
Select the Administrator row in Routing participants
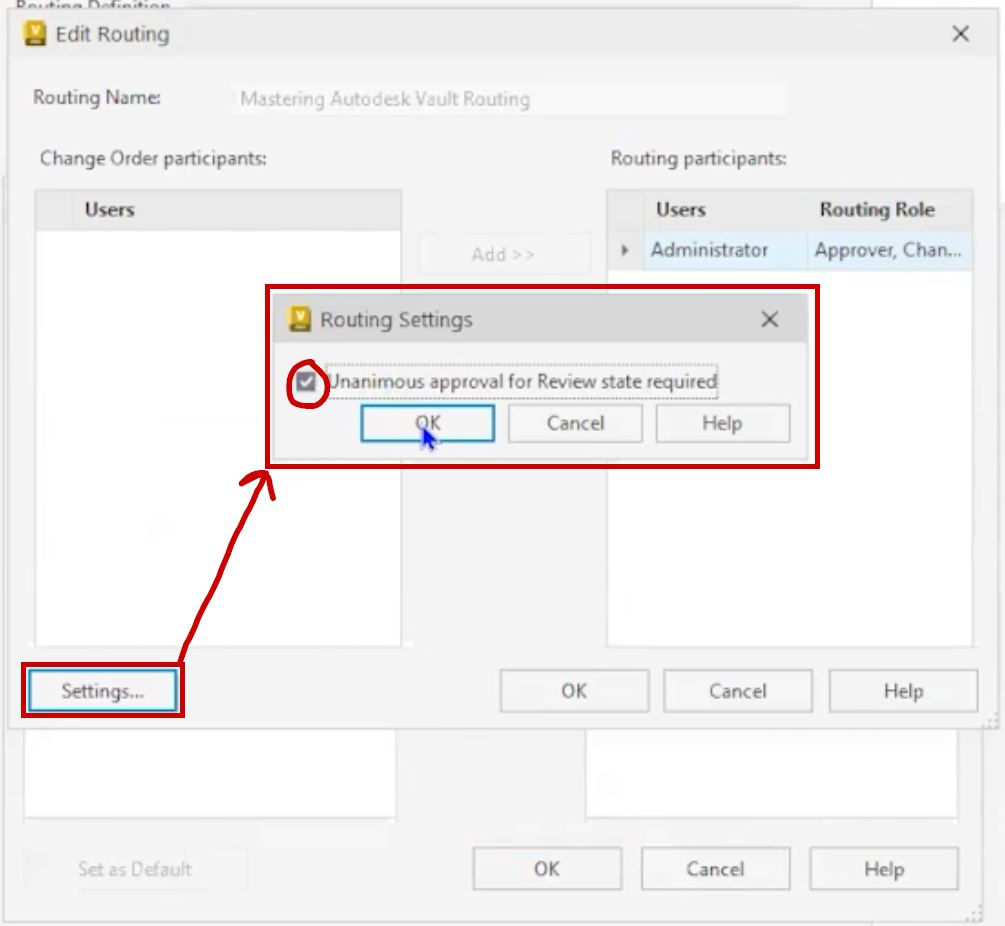click(790, 250)
